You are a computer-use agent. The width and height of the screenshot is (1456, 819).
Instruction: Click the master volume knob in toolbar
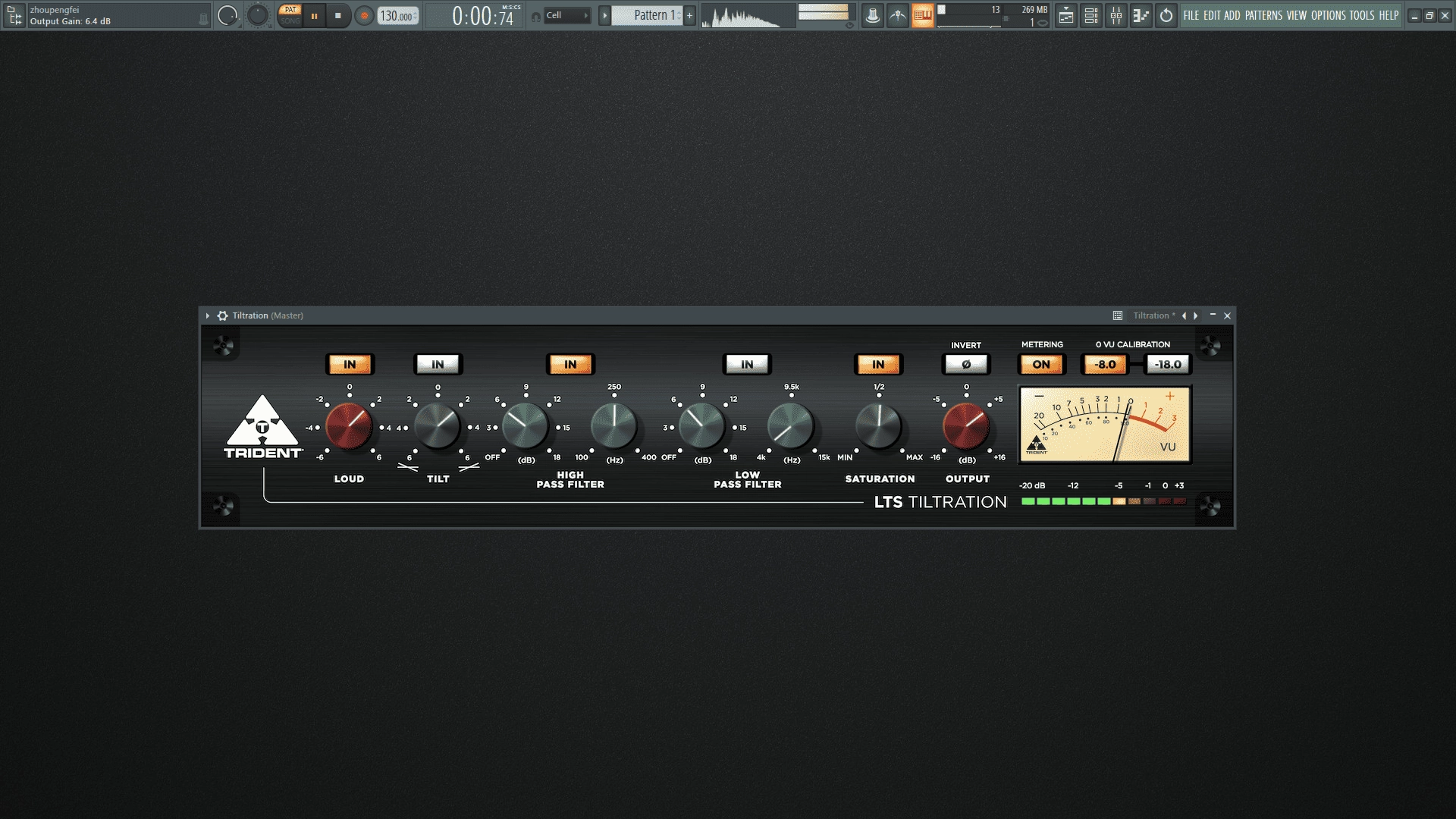coord(227,15)
